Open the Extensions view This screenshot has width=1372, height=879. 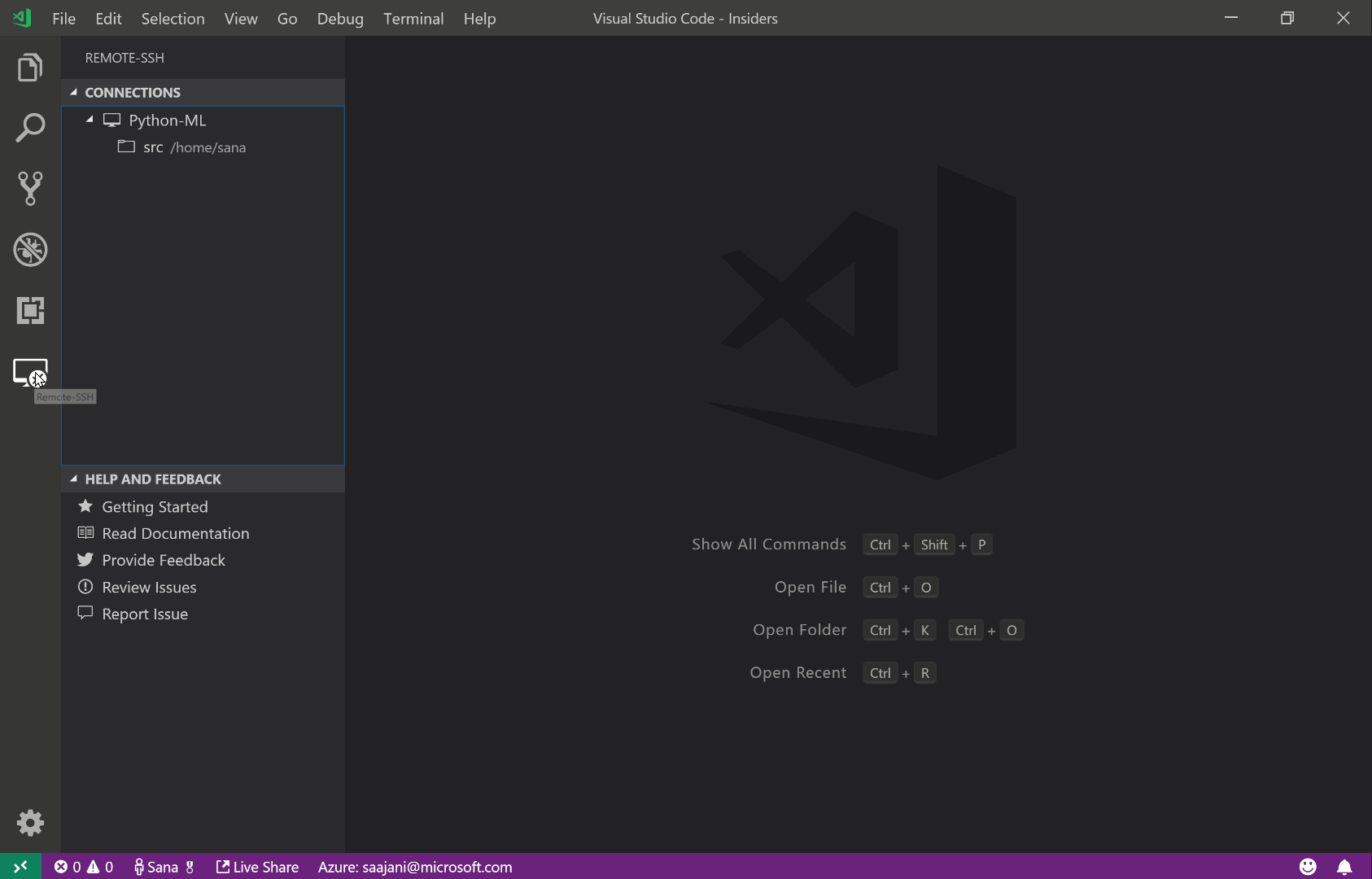30,311
